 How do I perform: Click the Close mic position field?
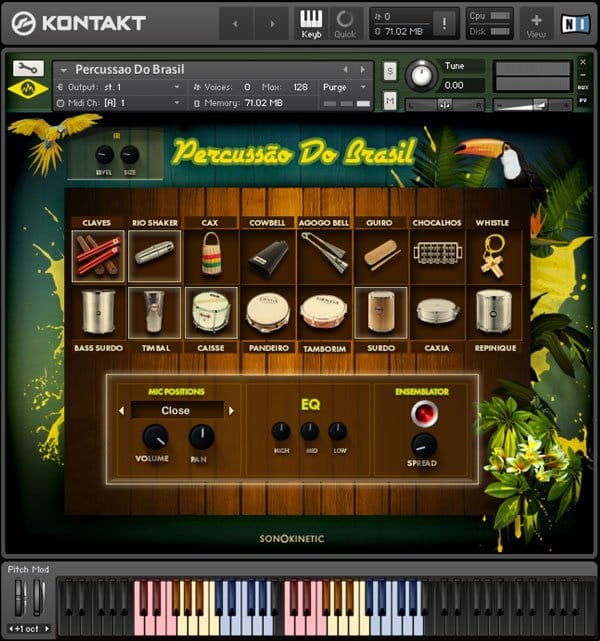[x=177, y=410]
